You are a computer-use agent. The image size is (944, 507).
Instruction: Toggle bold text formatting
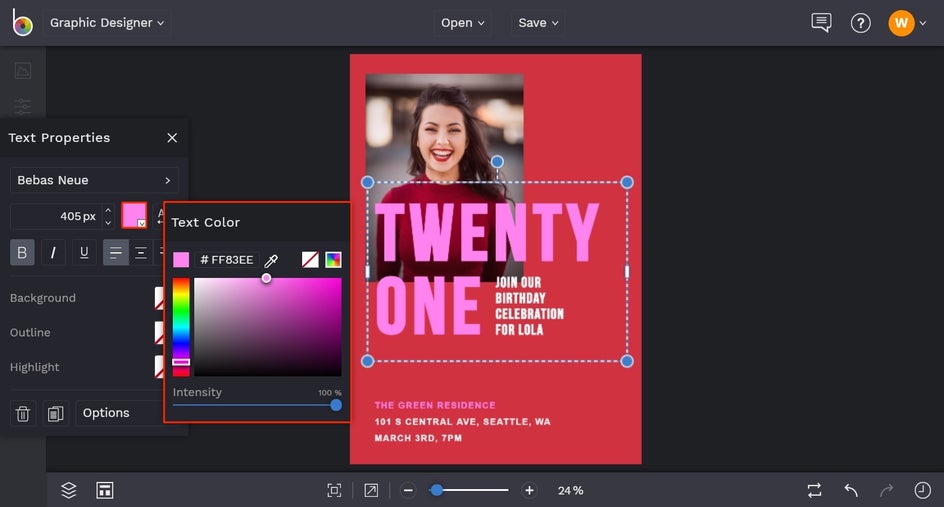22,252
